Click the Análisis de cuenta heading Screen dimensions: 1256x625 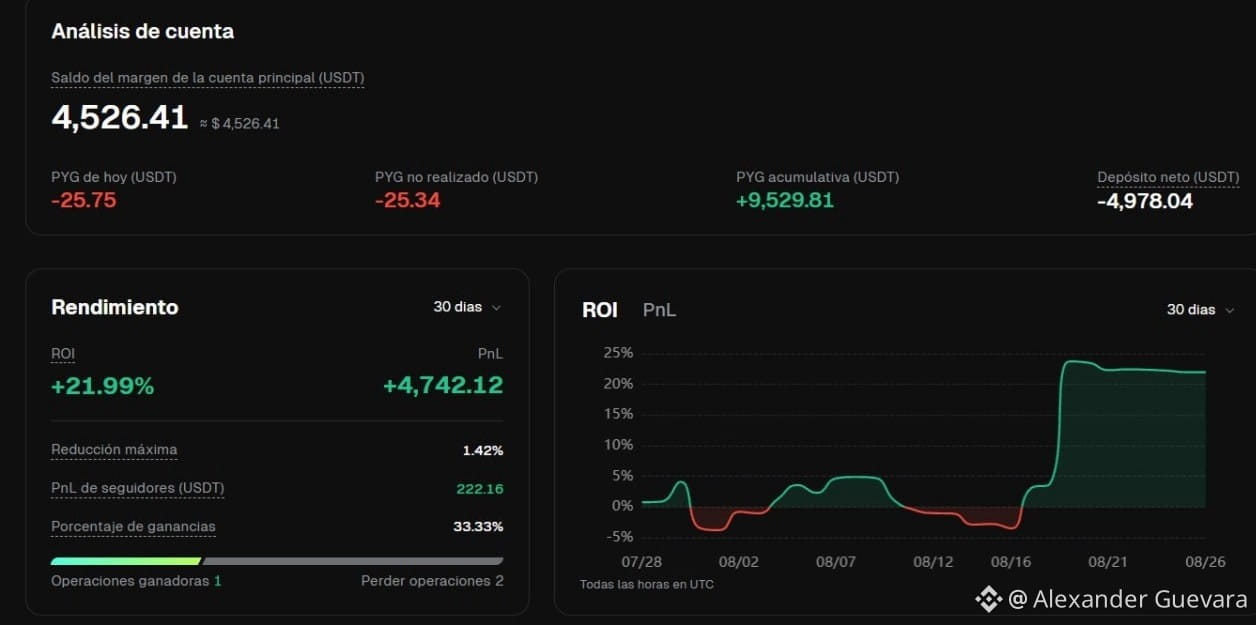coord(143,31)
